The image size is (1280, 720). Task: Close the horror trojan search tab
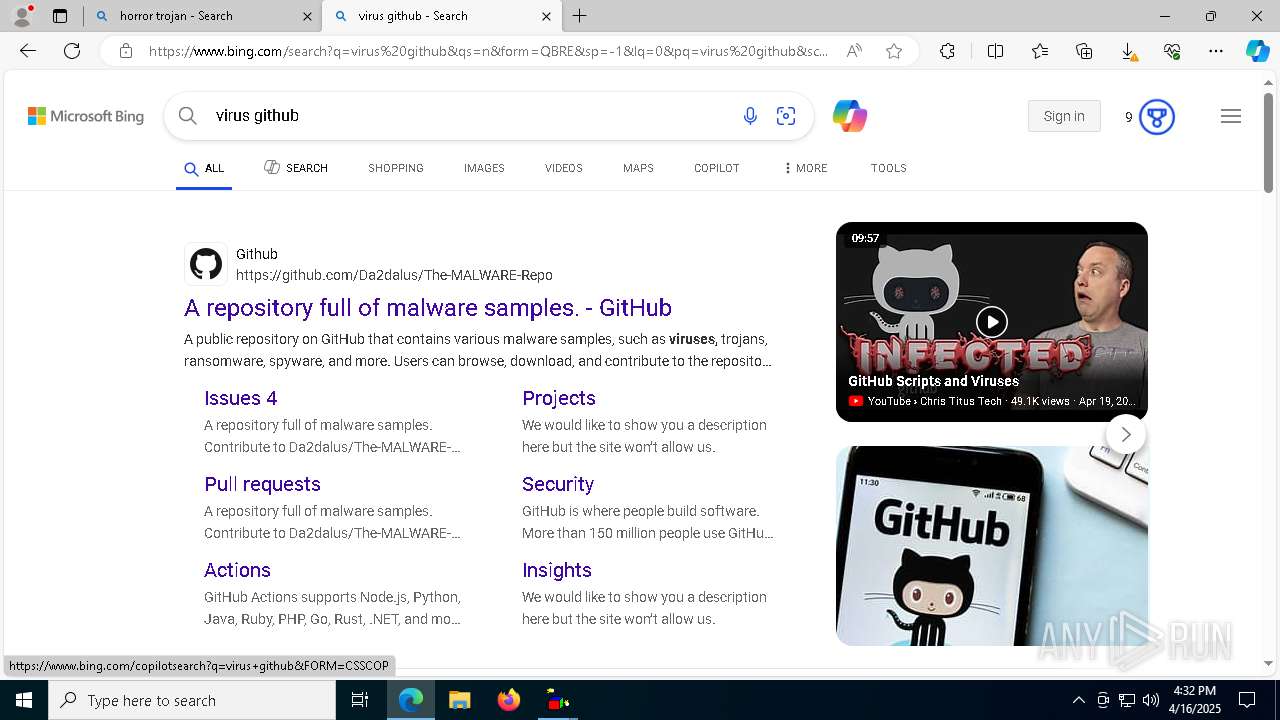(307, 16)
